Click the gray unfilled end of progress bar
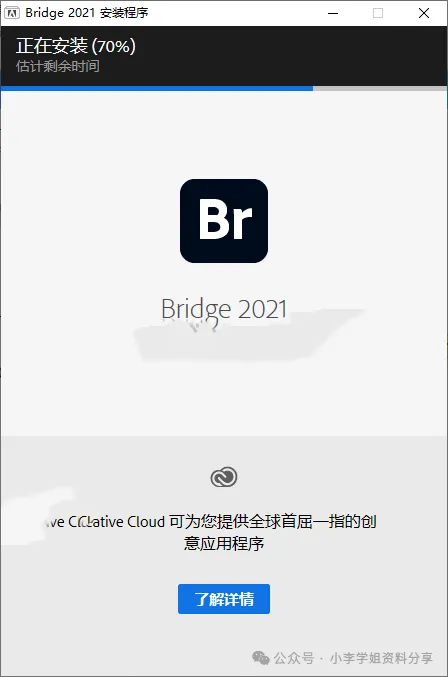 click(x=380, y=89)
